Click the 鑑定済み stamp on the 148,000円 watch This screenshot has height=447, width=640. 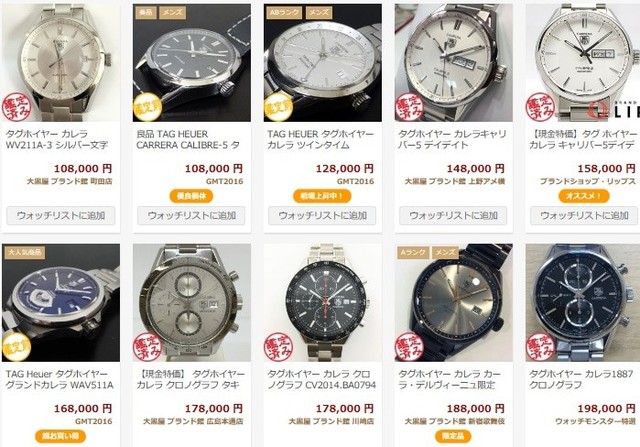coord(409,107)
